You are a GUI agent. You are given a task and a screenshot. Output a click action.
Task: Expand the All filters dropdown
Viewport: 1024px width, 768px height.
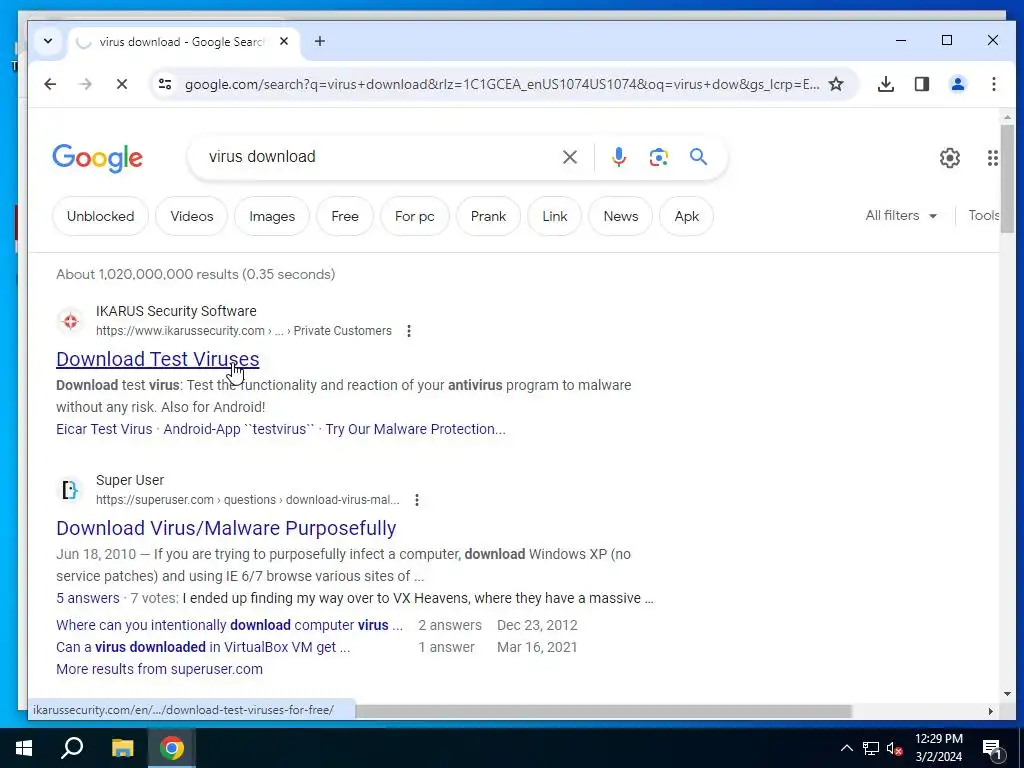[901, 216]
